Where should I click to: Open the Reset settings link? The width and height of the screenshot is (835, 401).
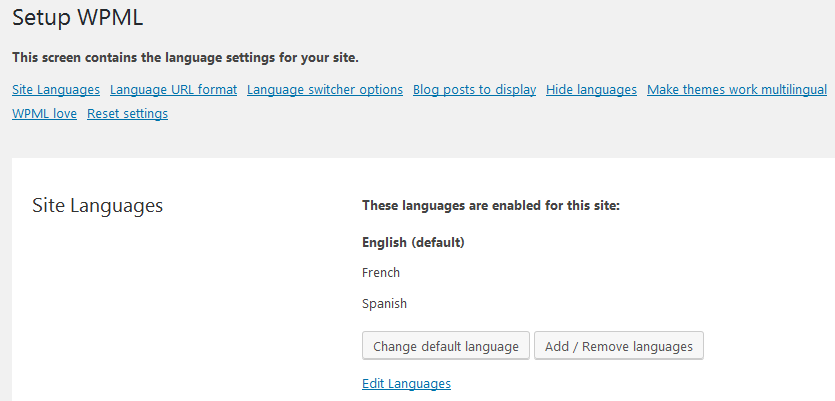click(x=127, y=113)
